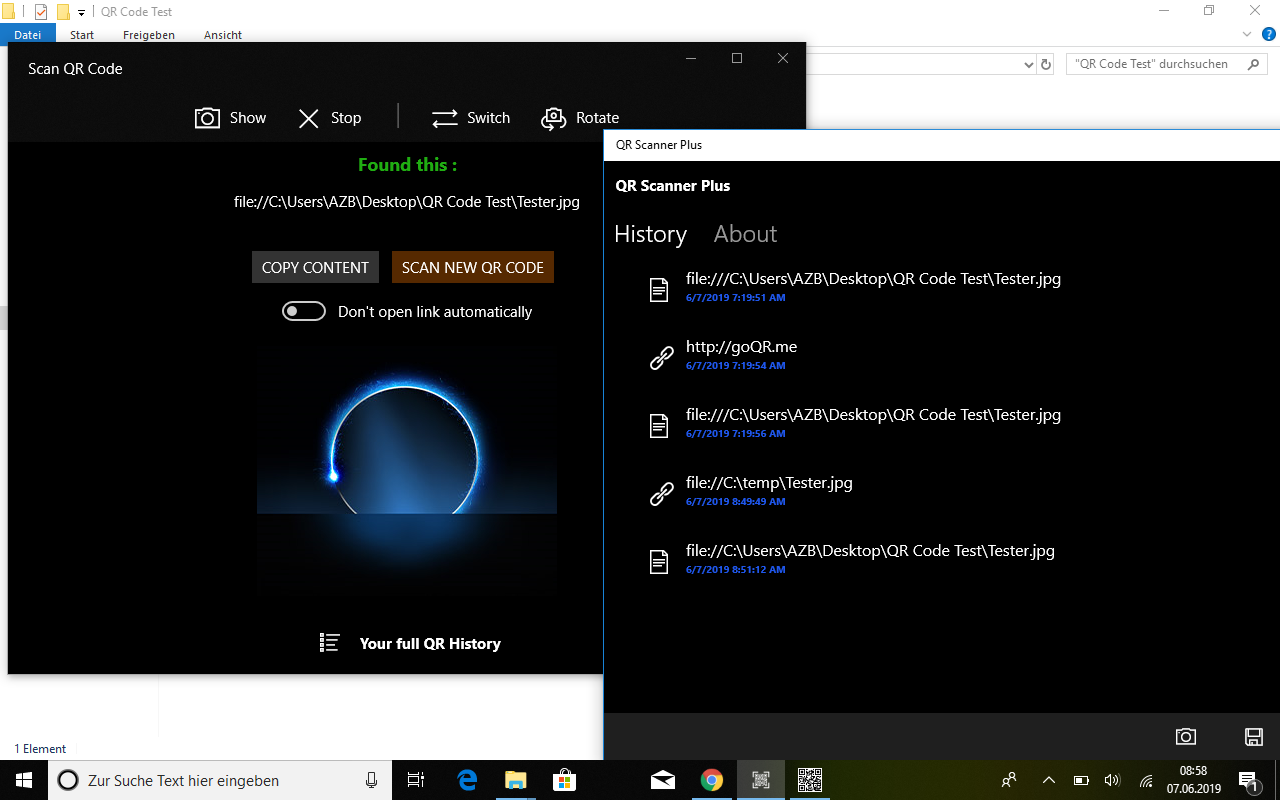Click document icon of 7:19:51 AM entry
Viewport: 1280px width, 800px height.
[x=658, y=290]
